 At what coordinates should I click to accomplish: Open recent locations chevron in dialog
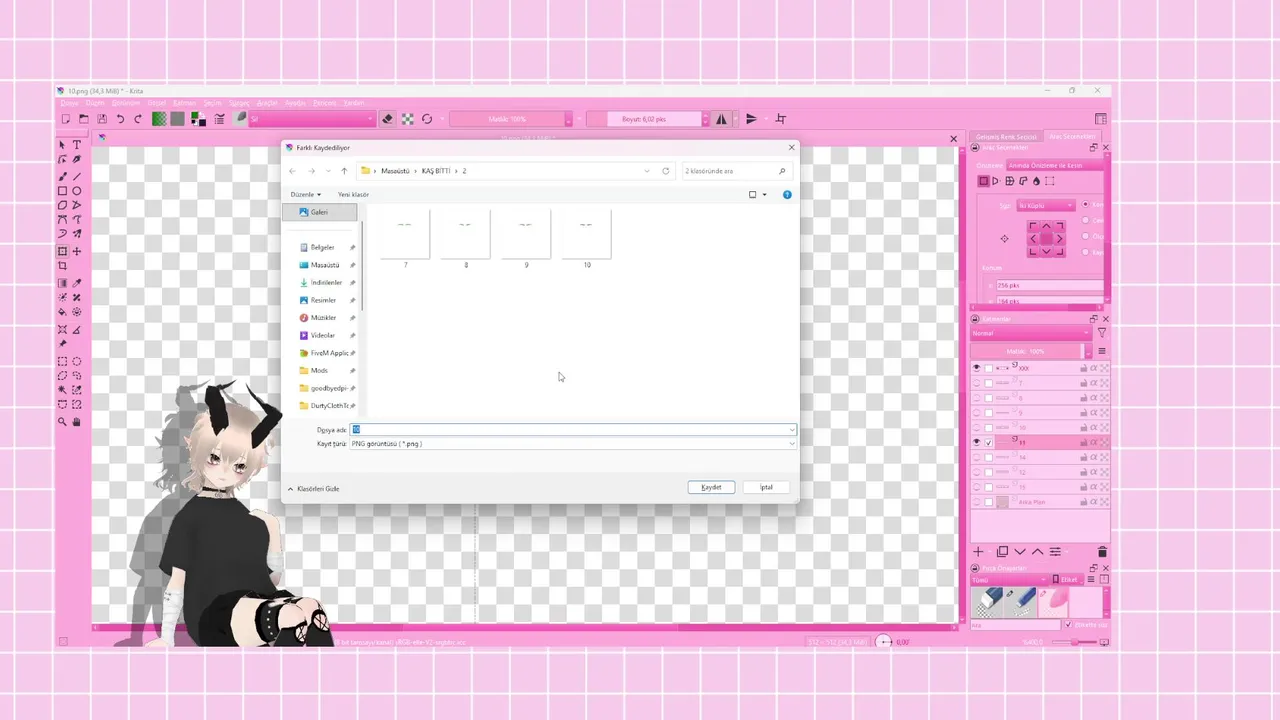pyautogui.click(x=328, y=171)
